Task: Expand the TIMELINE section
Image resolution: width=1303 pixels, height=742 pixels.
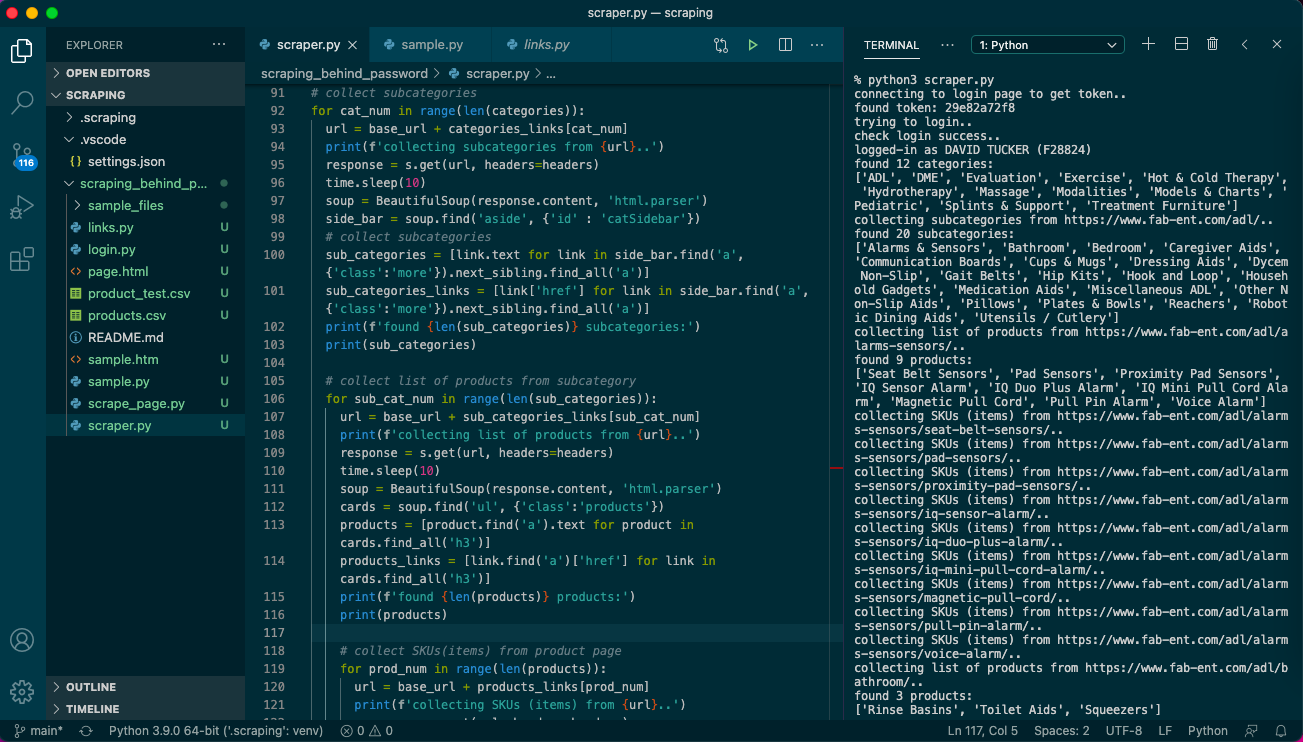Action: (x=145, y=709)
